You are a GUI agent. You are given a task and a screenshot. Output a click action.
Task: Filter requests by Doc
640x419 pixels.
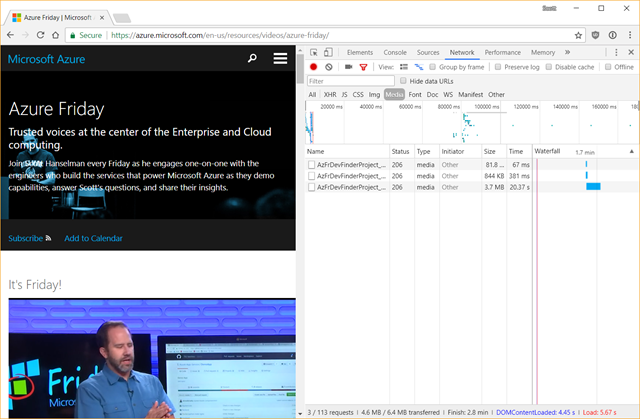tap(432, 95)
